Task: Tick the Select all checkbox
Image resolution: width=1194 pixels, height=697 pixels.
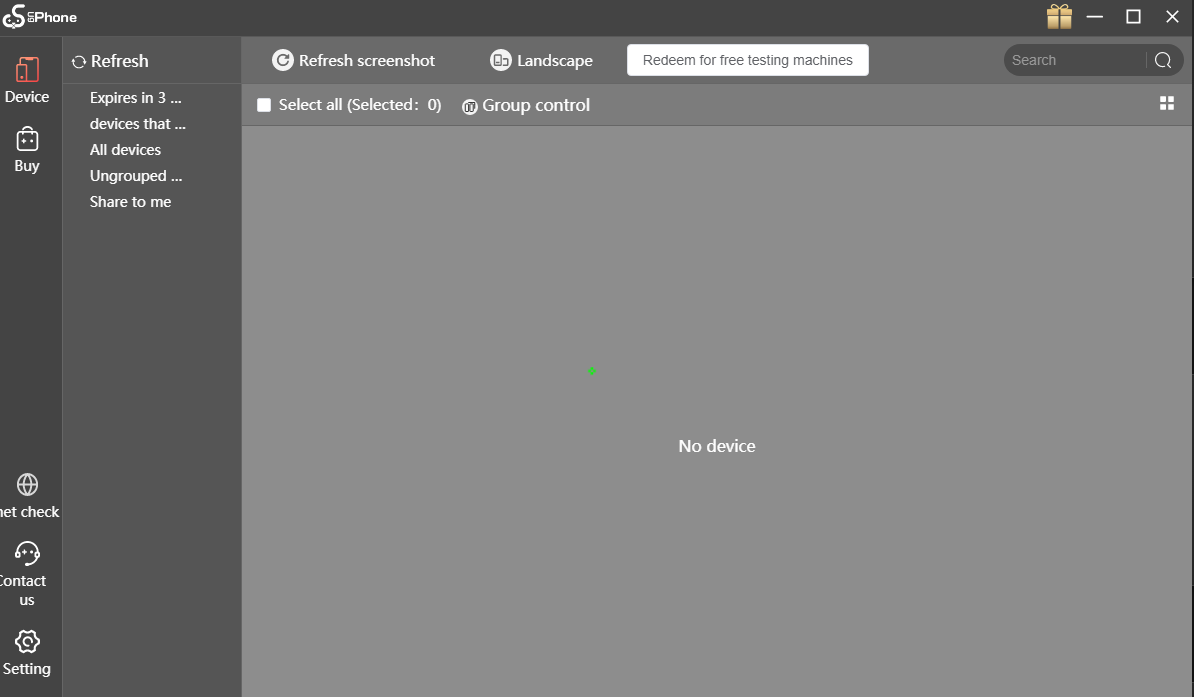Action: point(264,105)
